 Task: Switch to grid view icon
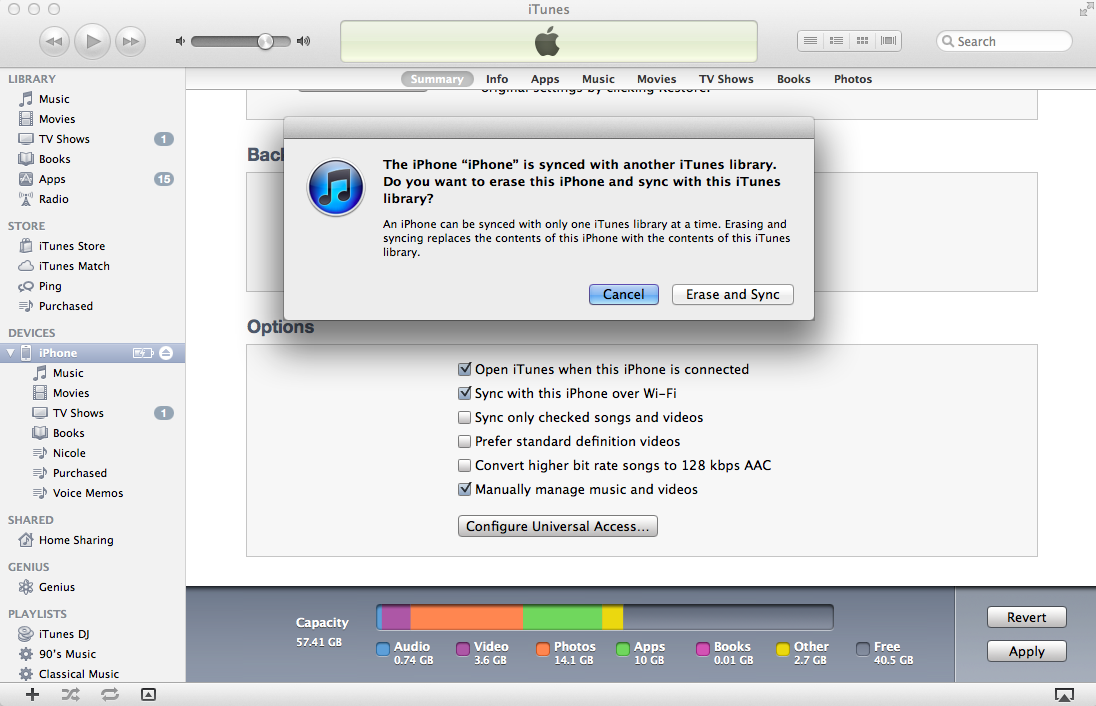(x=863, y=41)
